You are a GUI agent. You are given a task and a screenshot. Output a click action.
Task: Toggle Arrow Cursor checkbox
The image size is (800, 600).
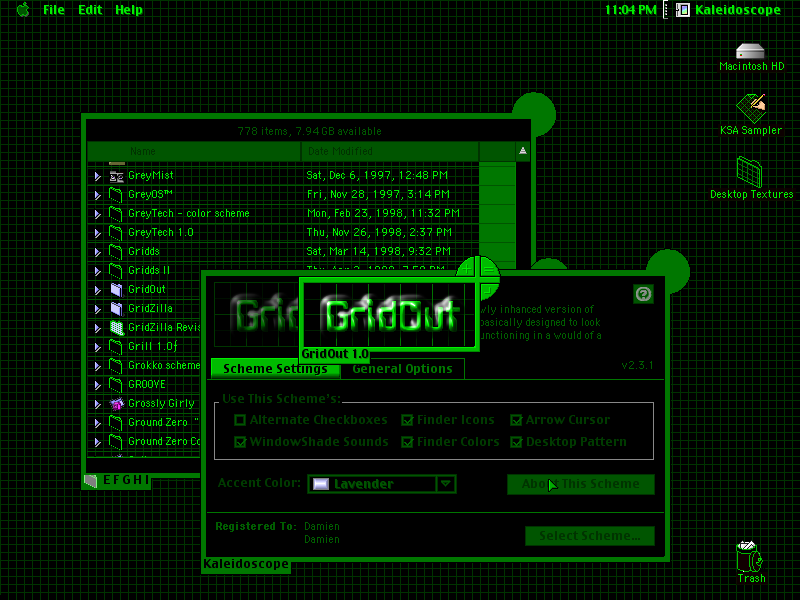coord(516,420)
